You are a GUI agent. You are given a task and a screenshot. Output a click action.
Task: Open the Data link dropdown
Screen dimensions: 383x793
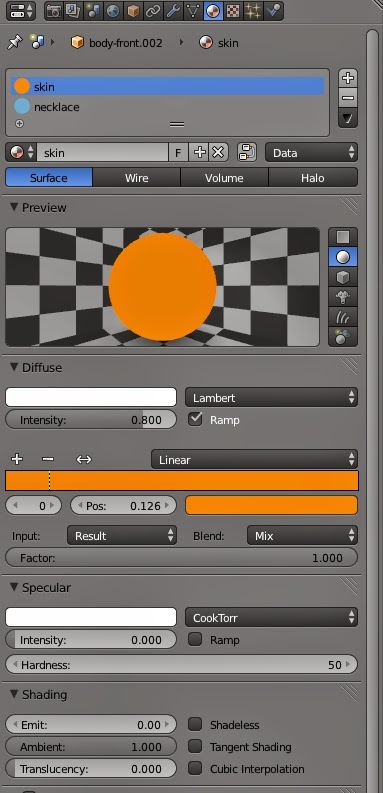pos(311,152)
